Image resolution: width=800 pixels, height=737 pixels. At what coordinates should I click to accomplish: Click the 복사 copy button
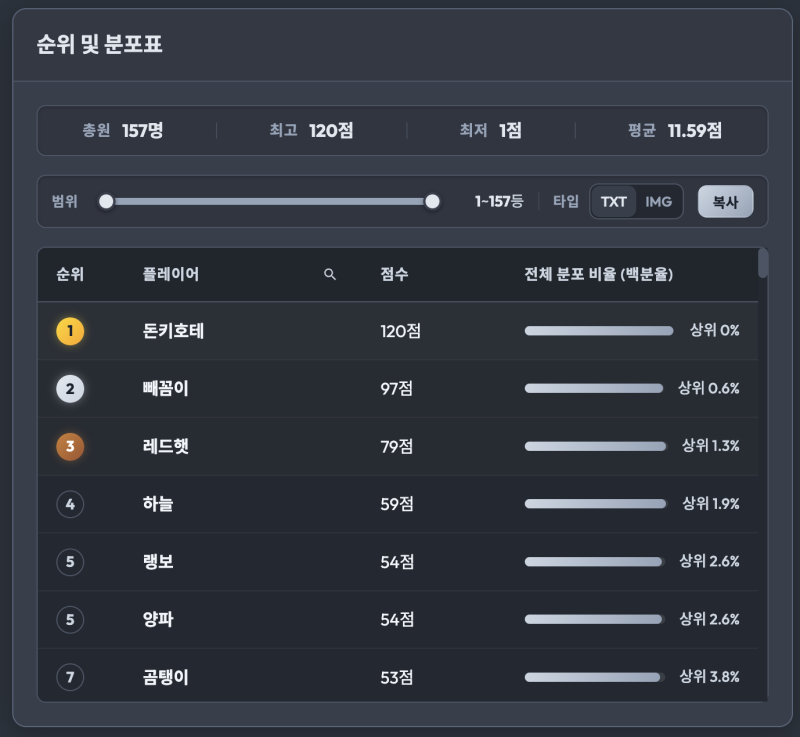pyautogui.click(x=725, y=201)
